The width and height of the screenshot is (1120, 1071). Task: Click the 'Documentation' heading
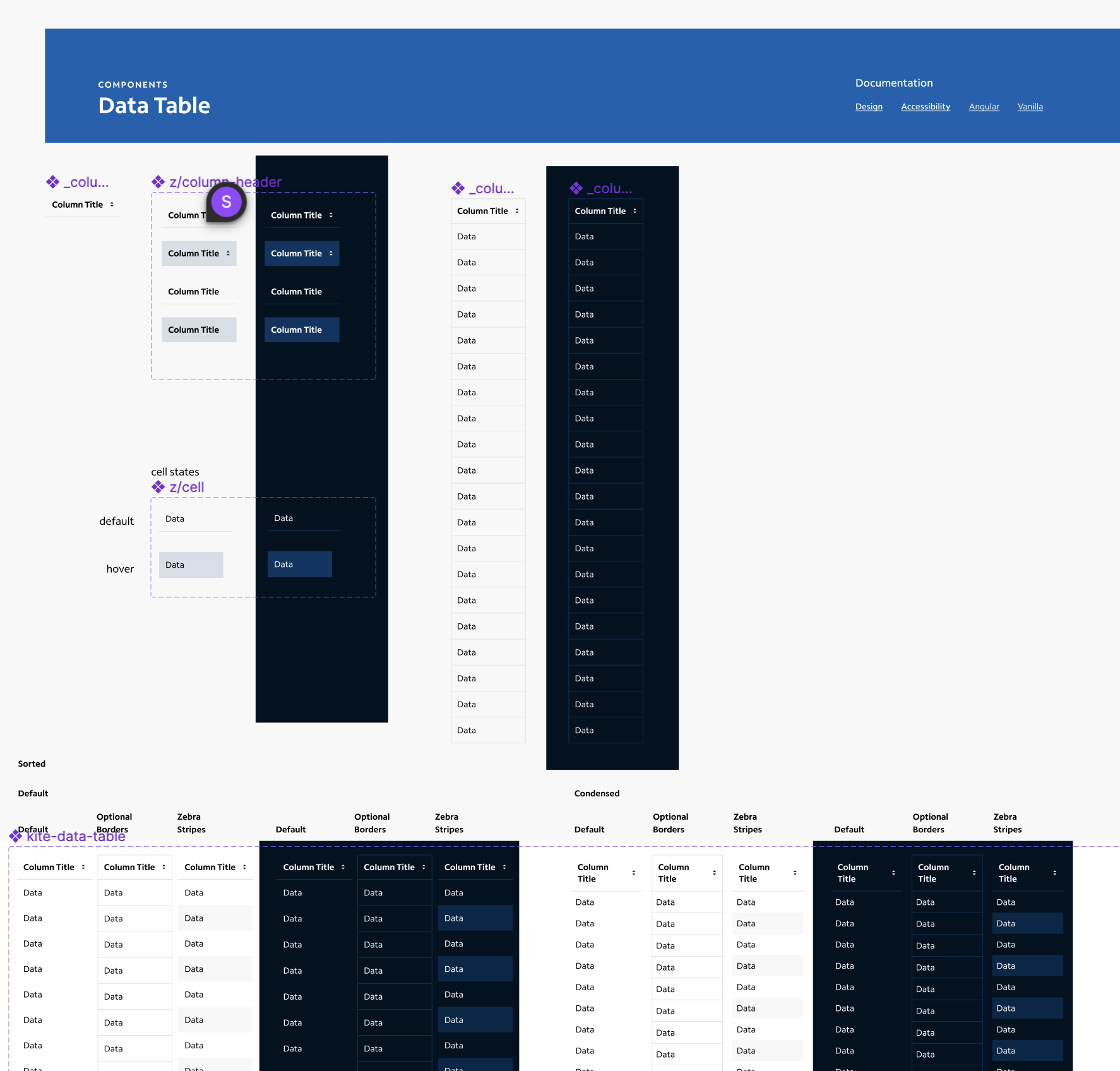pyautogui.click(x=894, y=83)
